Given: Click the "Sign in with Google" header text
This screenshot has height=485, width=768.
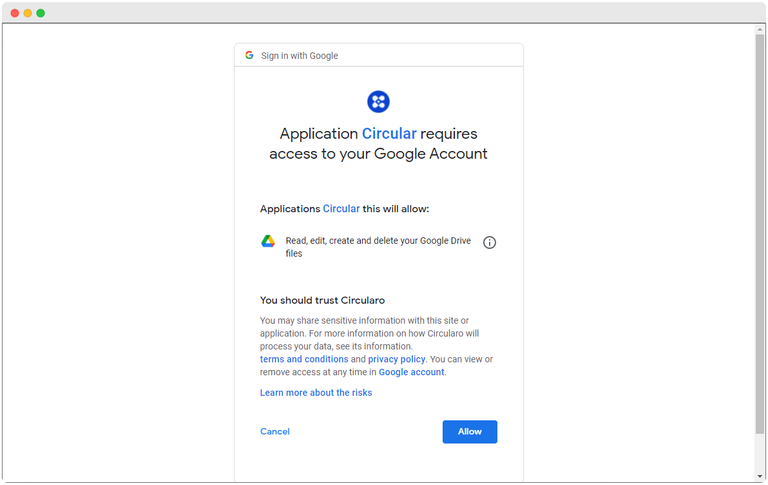Looking at the screenshot, I should click(299, 56).
